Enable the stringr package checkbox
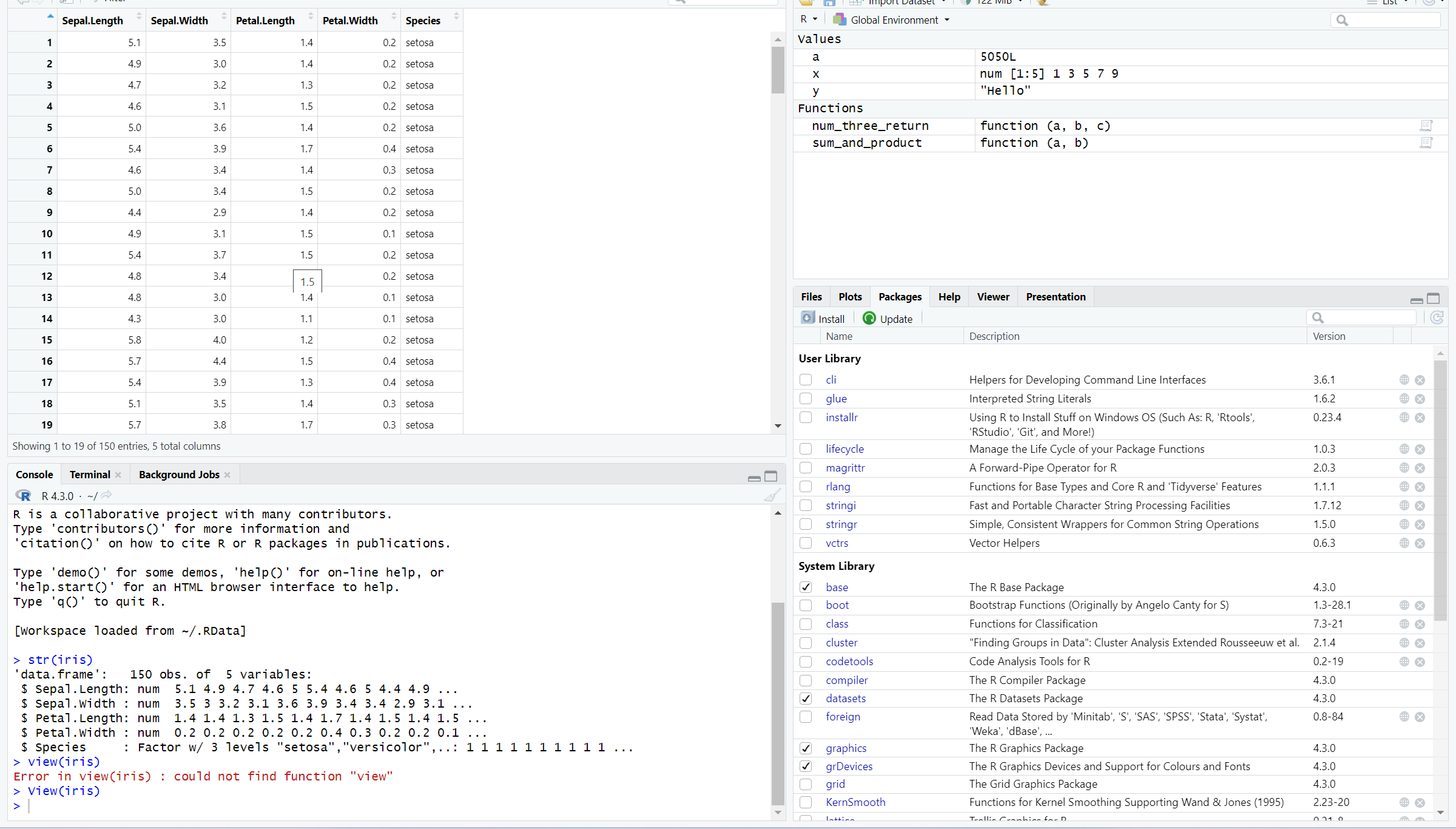 (x=806, y=524)
